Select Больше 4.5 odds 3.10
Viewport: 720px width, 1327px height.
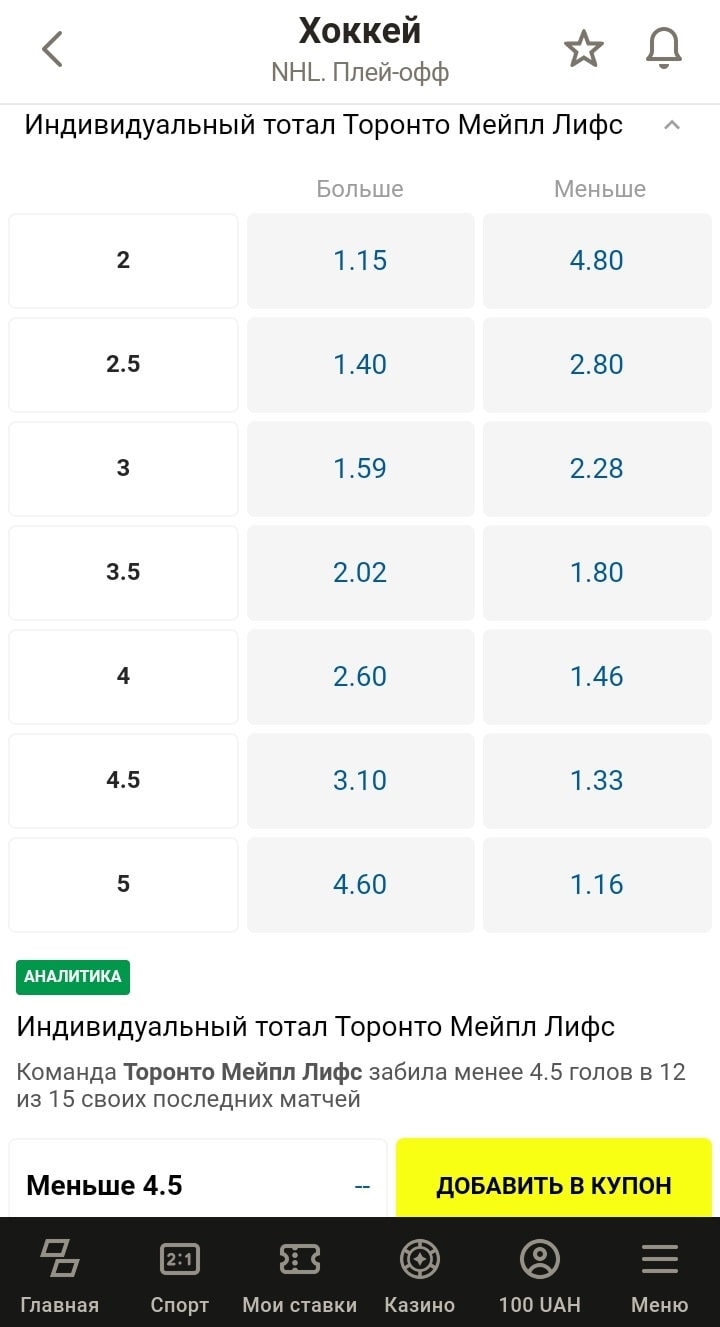pyautogui.click(x=360, y=781)
